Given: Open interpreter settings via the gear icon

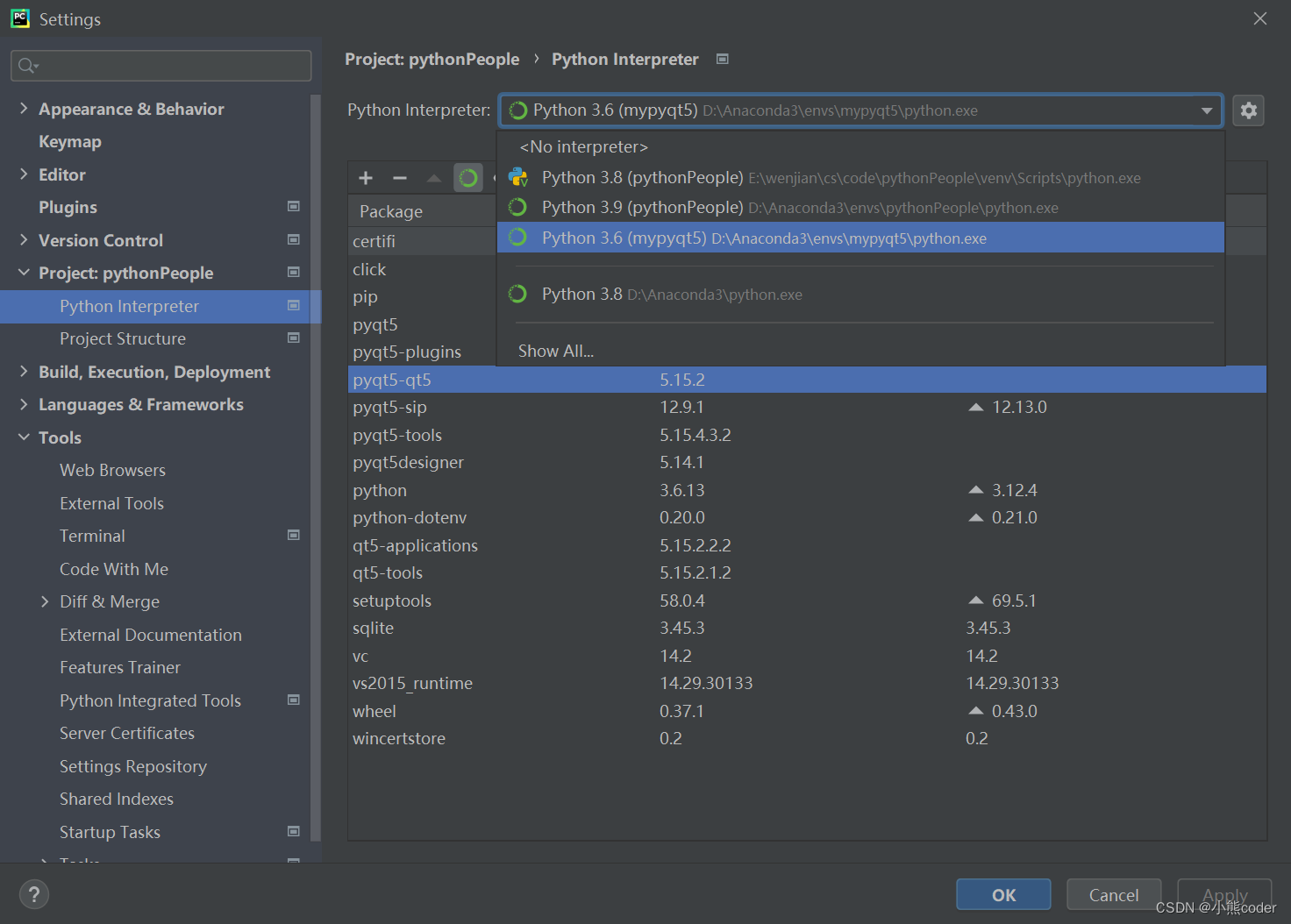Looking at the screenshot, I should click(1248, 110).
